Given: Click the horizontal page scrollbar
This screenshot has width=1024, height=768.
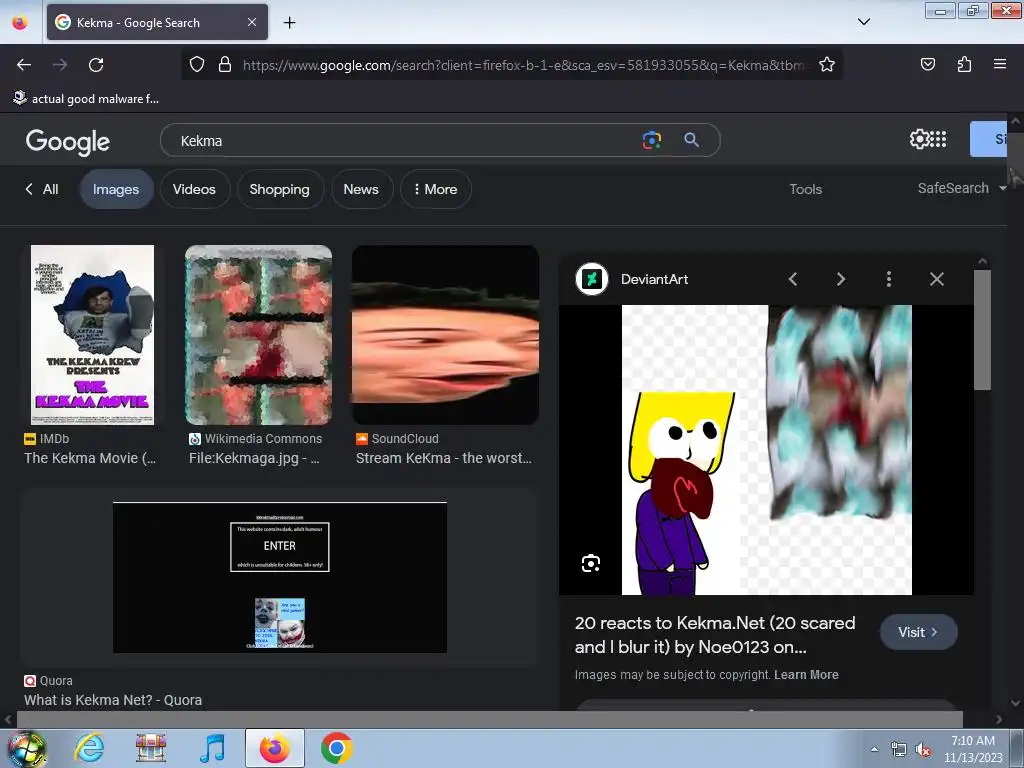Looking at the screenshot, I should click(x=490, y=720).
